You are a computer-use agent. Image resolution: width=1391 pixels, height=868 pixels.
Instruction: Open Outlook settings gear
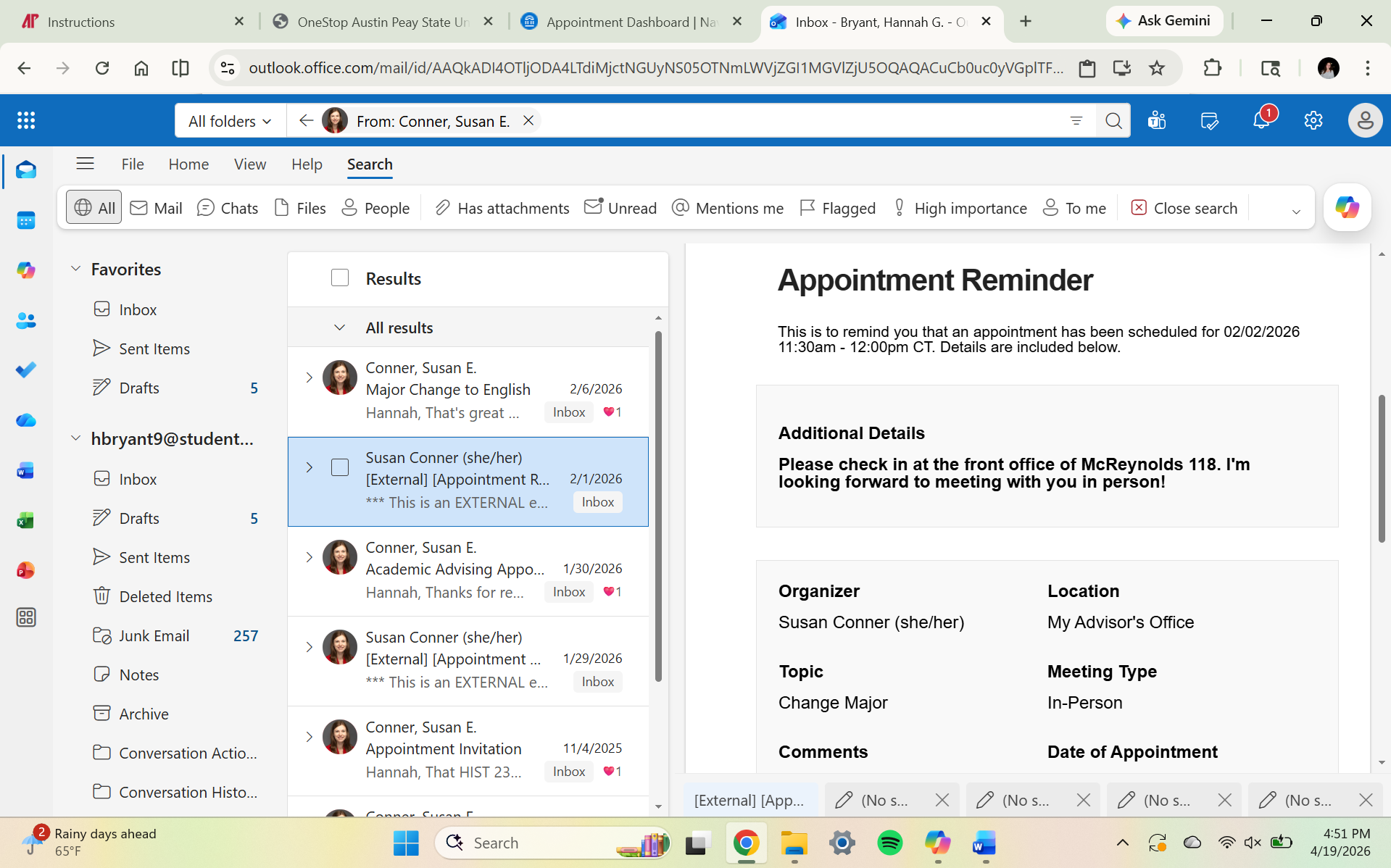(x=1313, y=120)
